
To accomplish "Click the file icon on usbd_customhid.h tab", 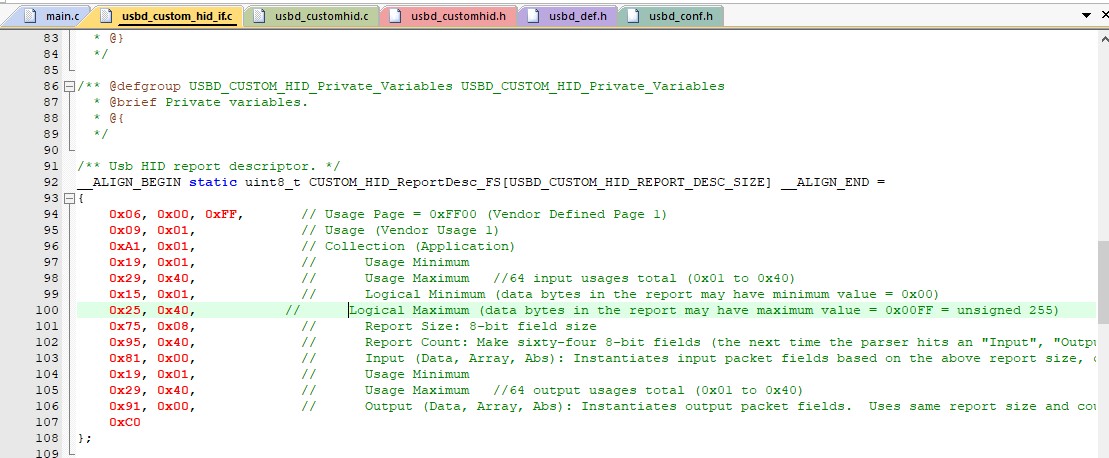I will (x=396, y=17).
